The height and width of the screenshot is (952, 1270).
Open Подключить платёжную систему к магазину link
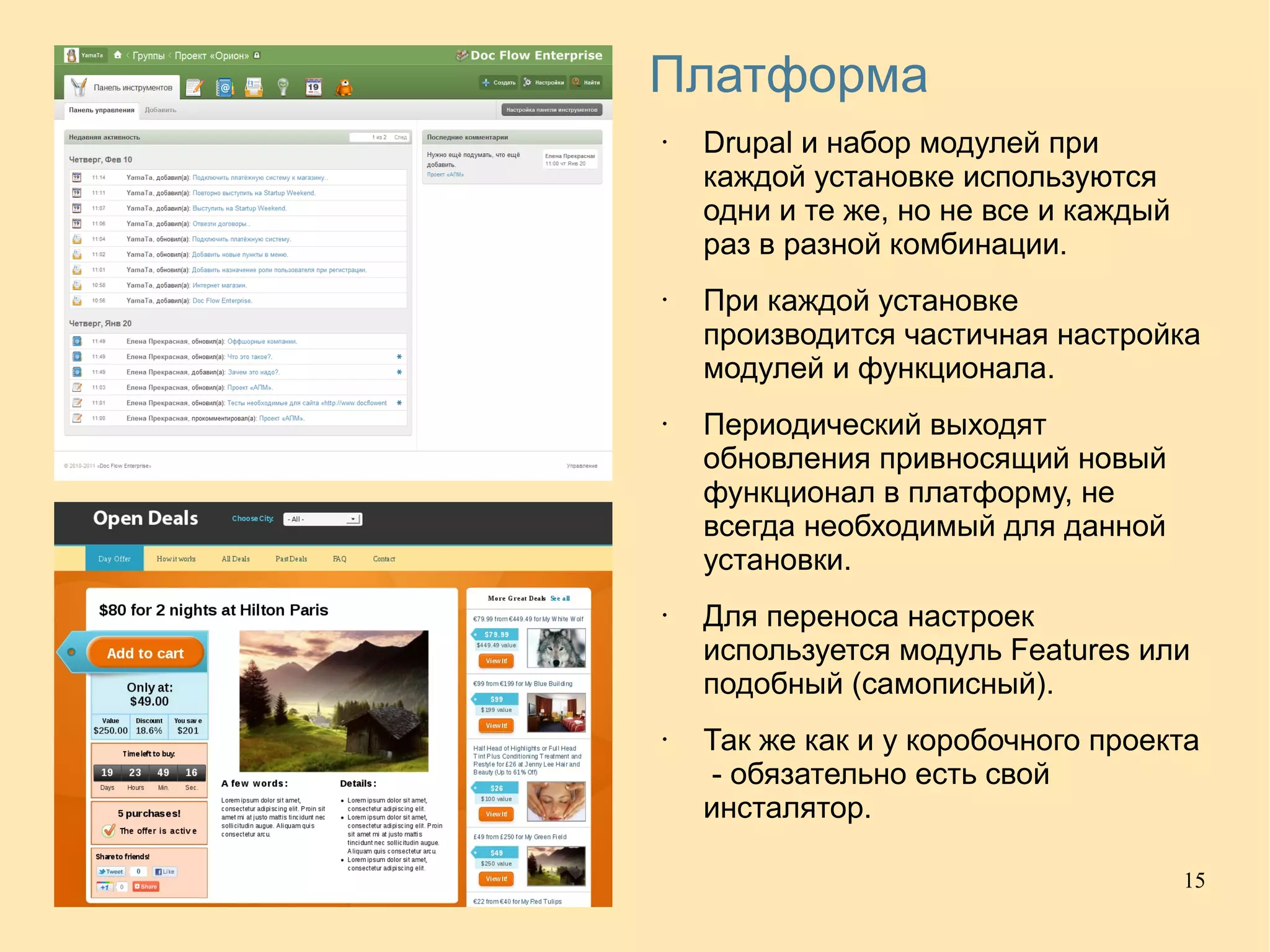coord(260,177)
